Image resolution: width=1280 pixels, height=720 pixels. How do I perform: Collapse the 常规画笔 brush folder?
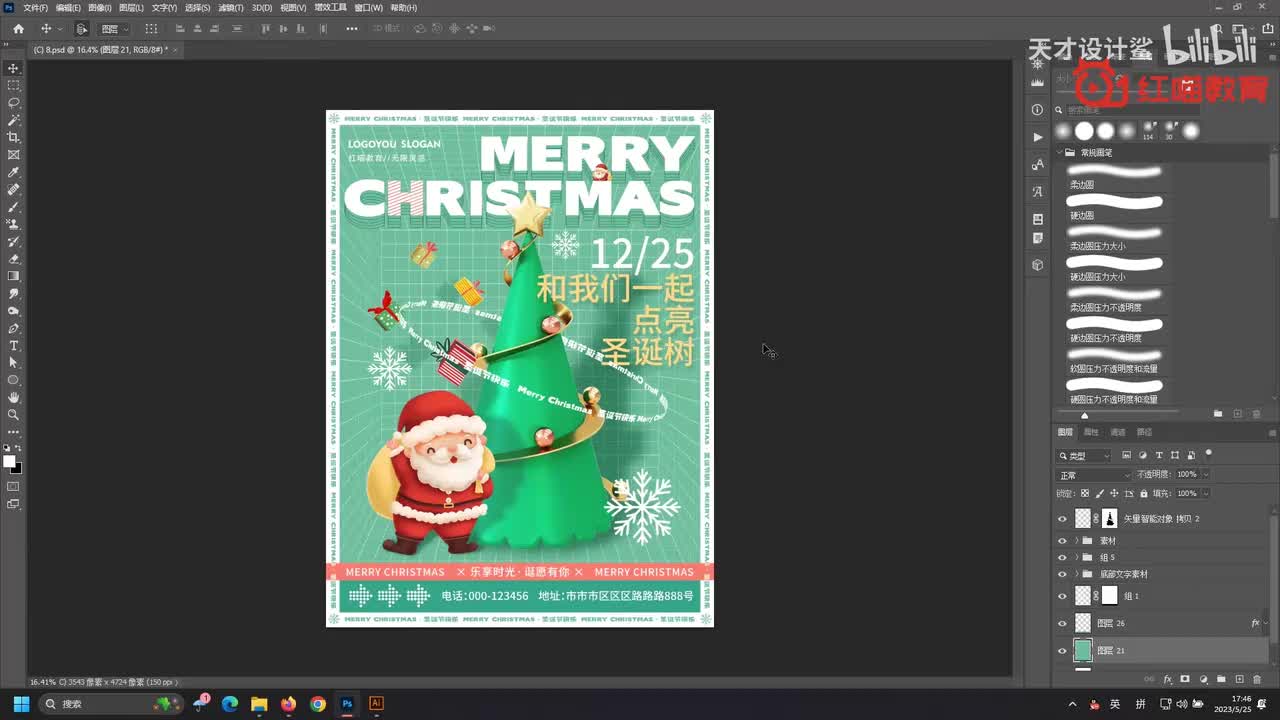click(1059, 153)
